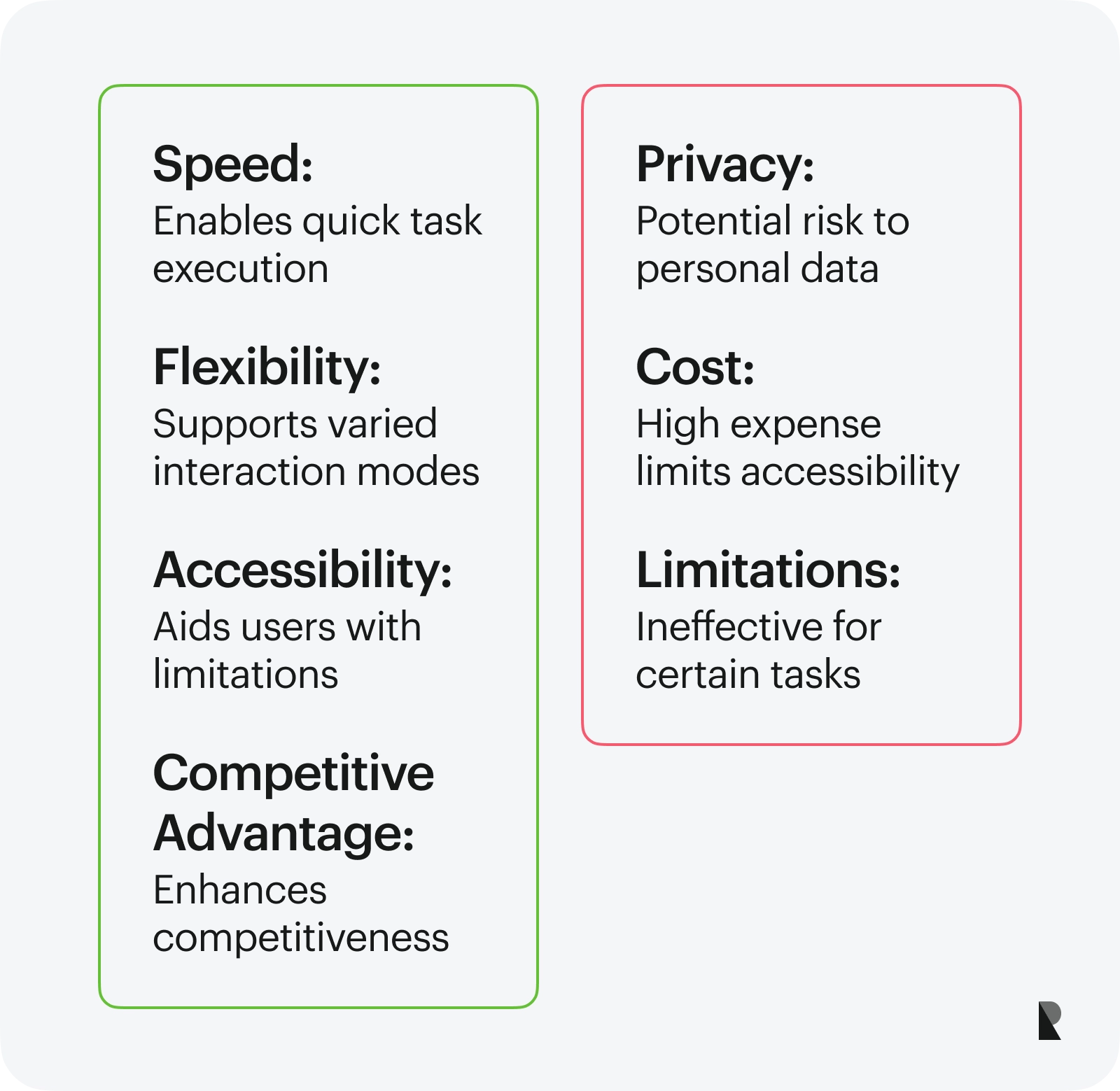This screenshot has width=1120, height=1091.
Task: Click the "Privacy:" heading
Action: point(725,164)
